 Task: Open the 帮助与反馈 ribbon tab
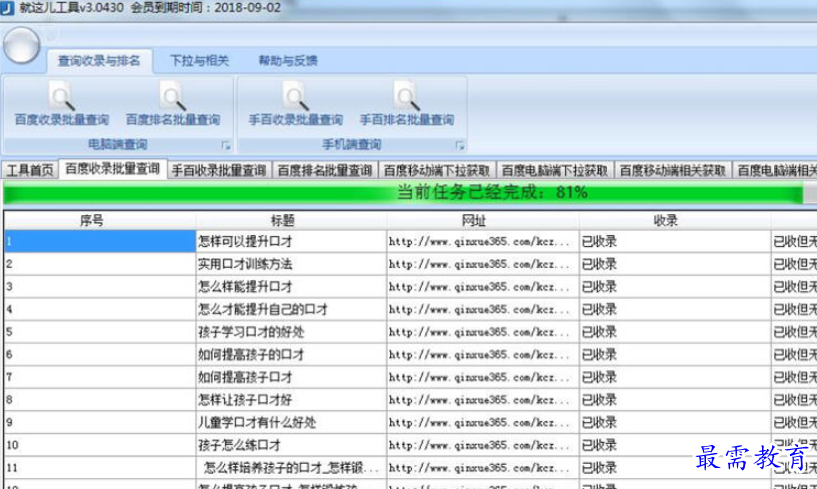tap(288, 60)
